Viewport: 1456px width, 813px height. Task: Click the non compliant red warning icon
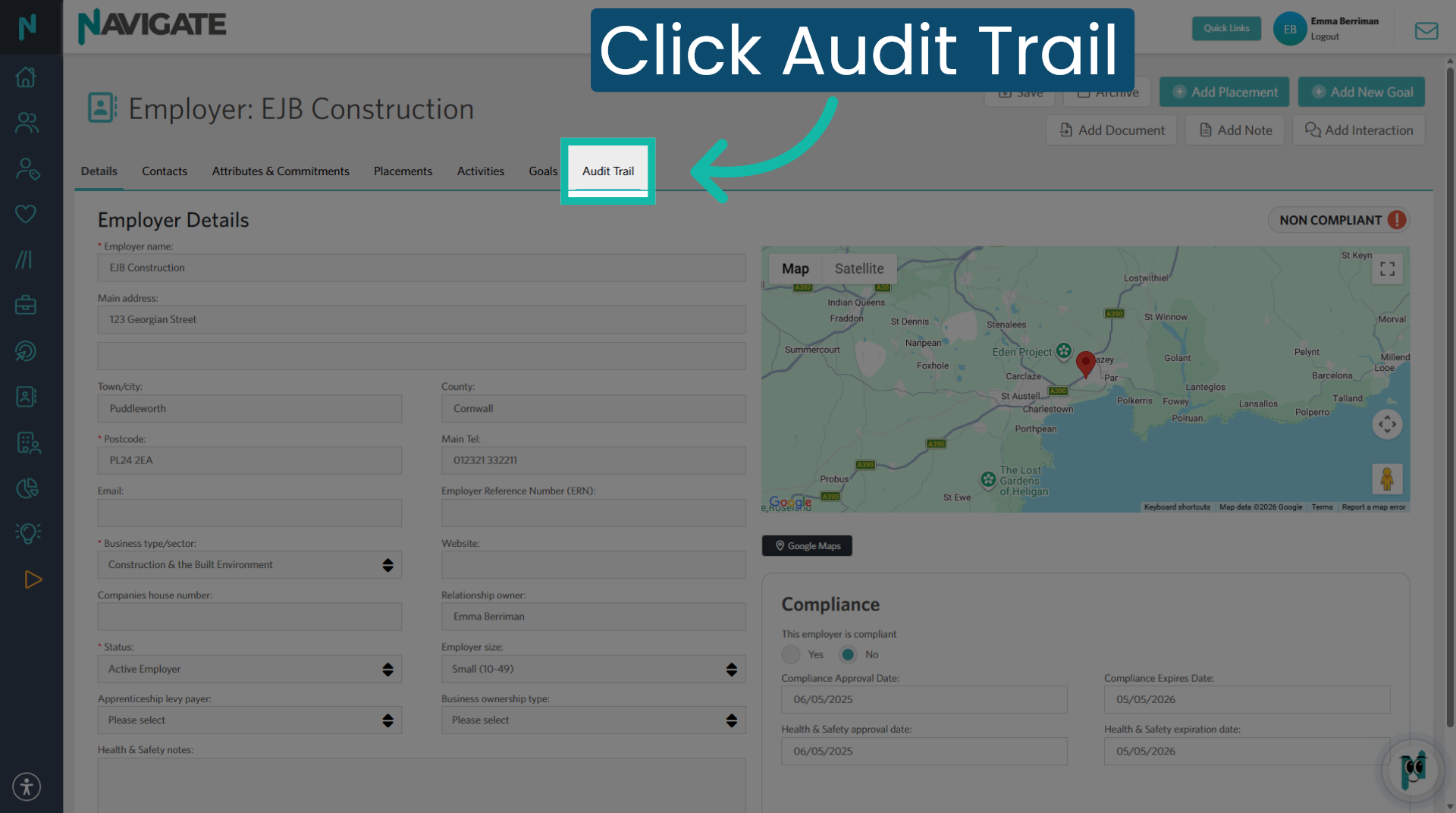coord(1396,220)
